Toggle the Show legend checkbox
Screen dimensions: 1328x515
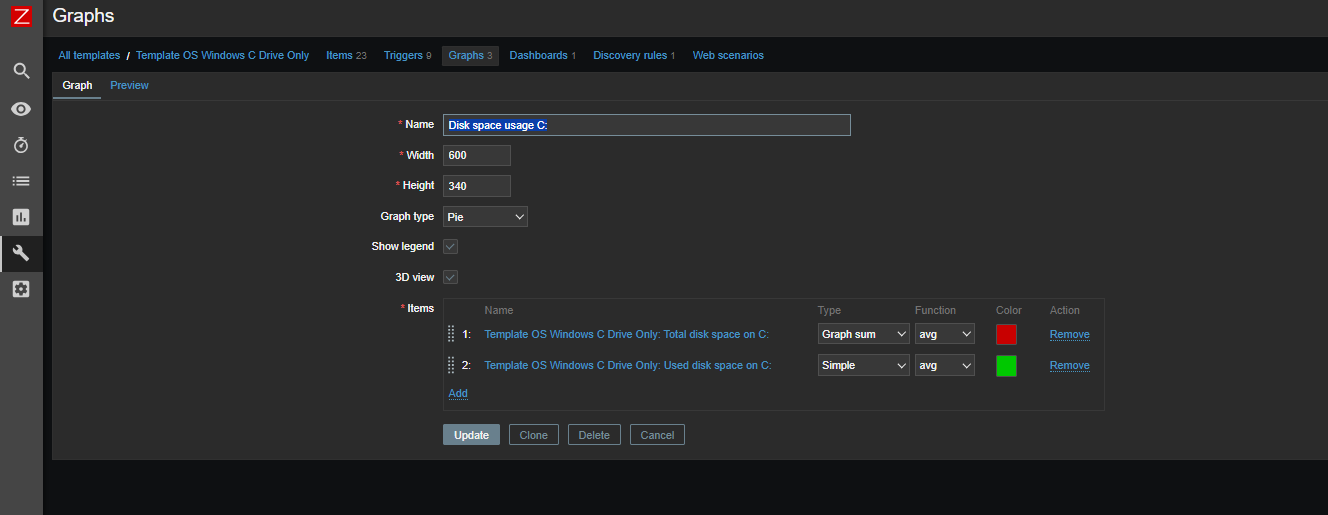[451, 246]
